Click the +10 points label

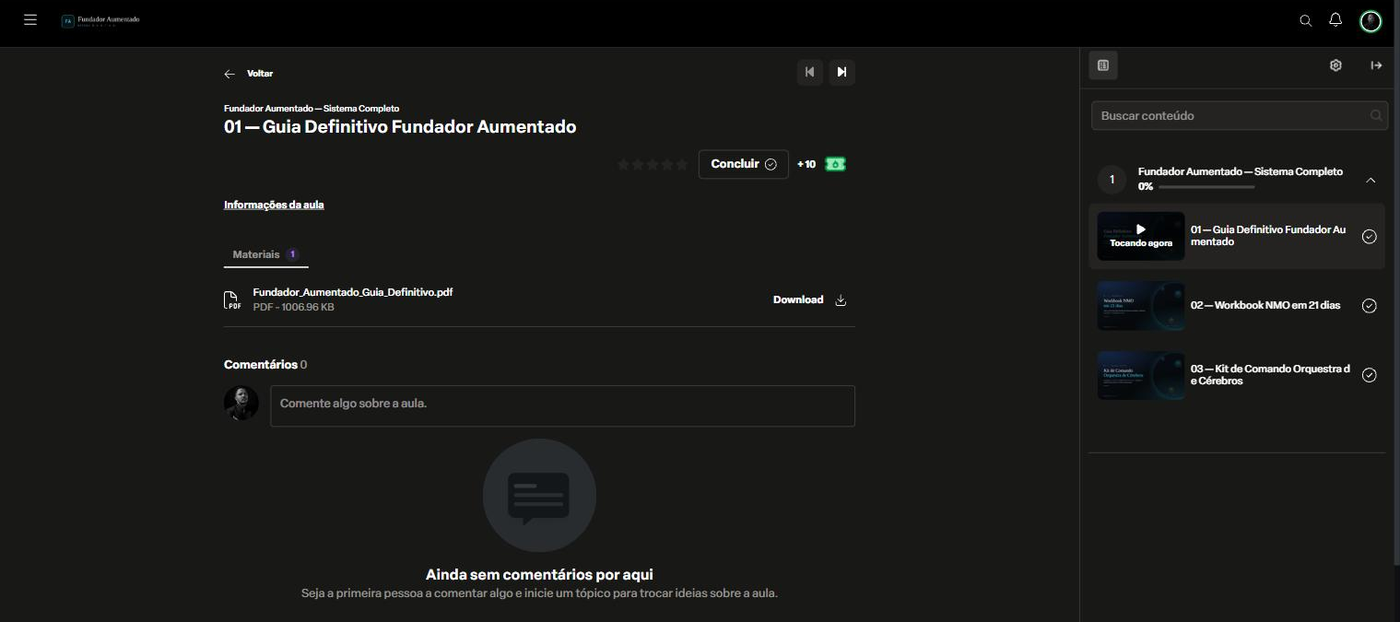(806, 164)
